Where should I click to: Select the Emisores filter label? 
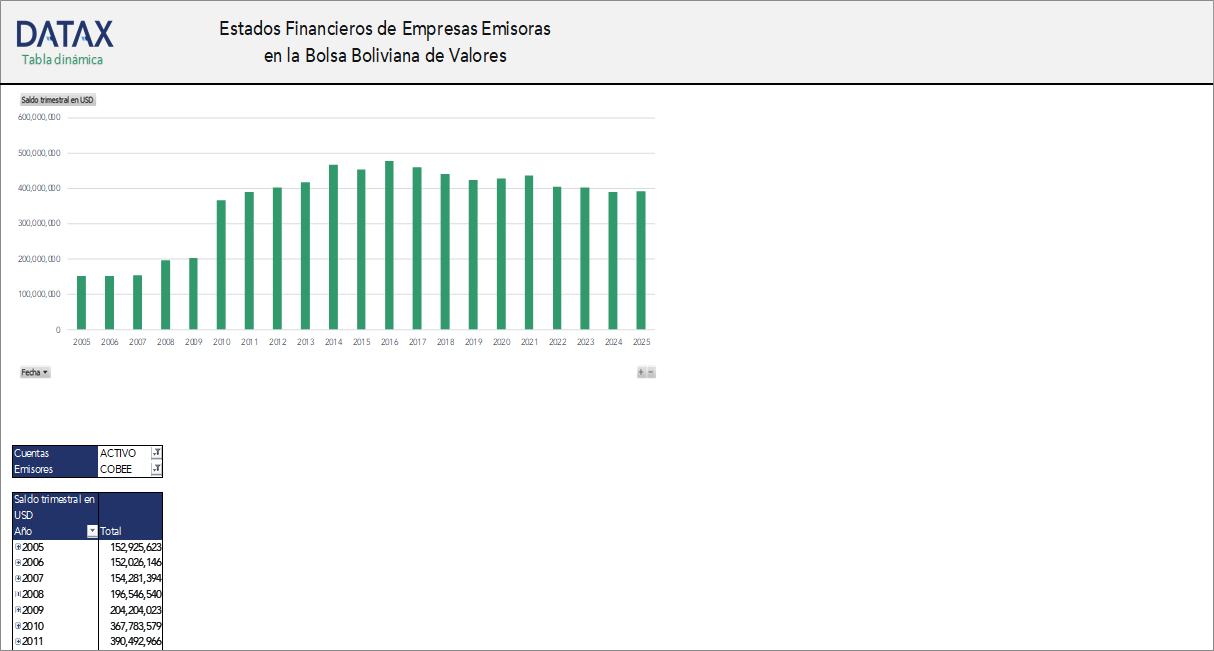pos(35,467)
